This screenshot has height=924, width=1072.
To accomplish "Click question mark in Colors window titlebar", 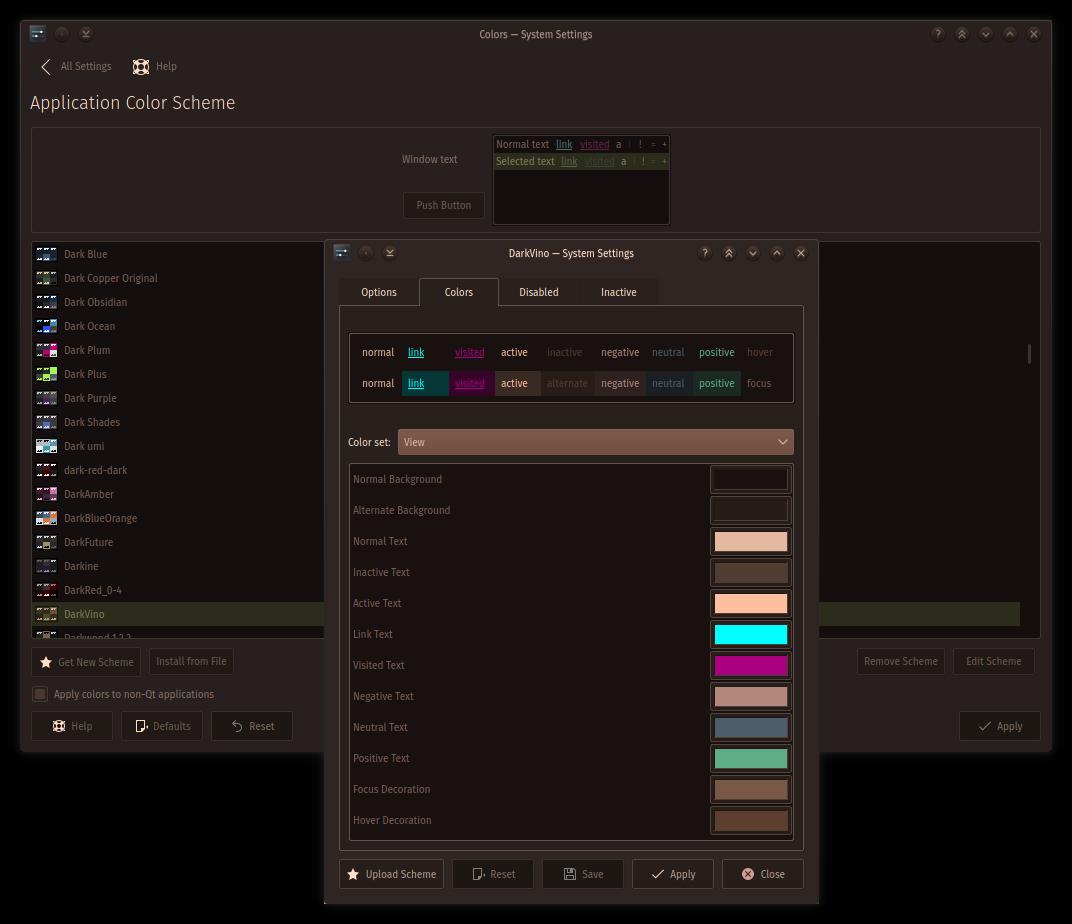I will point(938,33).
